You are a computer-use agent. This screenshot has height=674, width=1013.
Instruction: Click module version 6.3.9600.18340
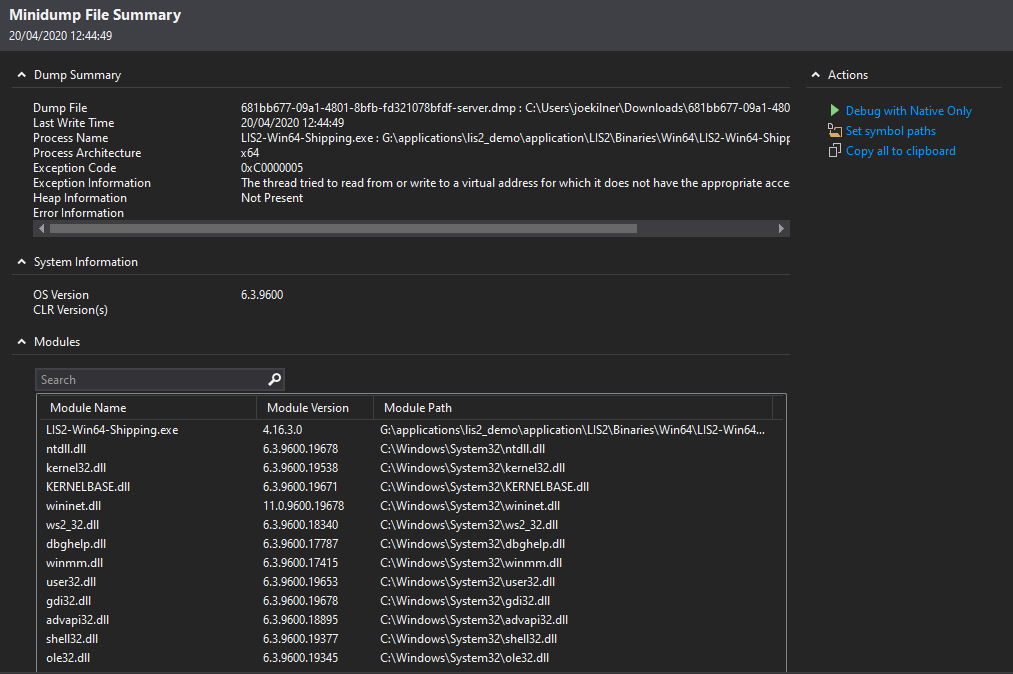[300, 525]
